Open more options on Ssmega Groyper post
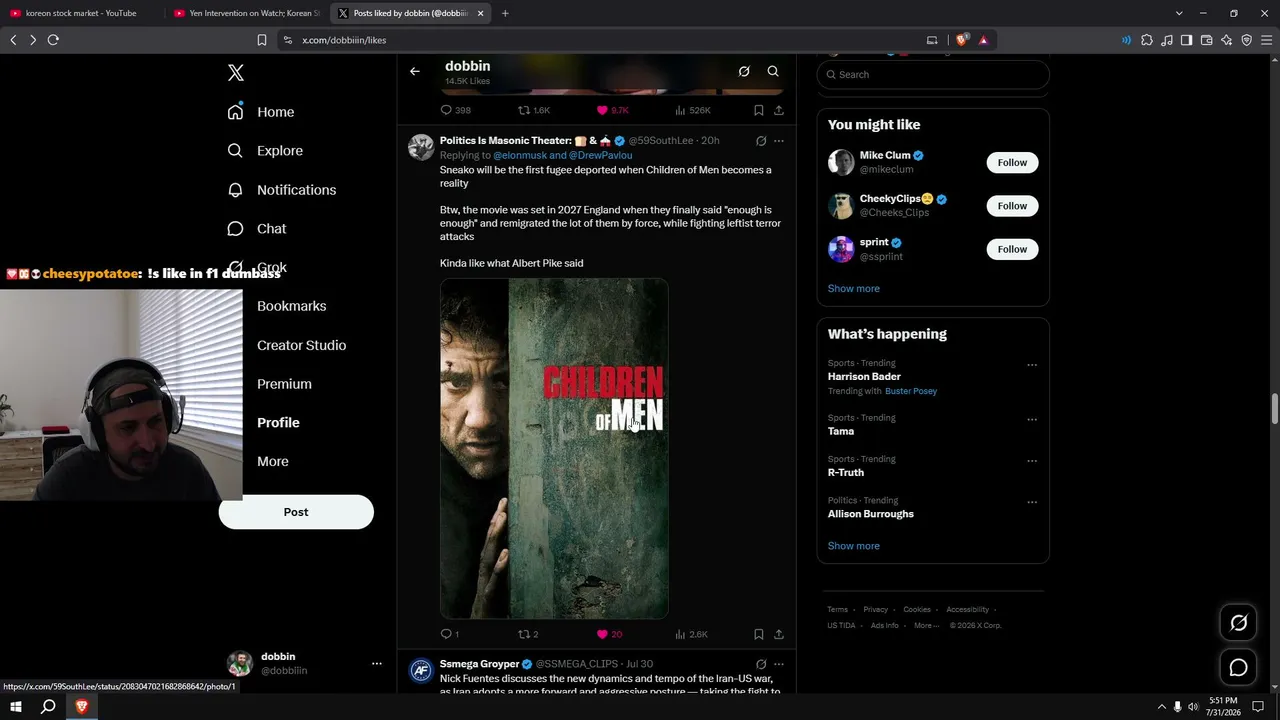Viewport: 1280px width, 720px height. tap(779, 664)
